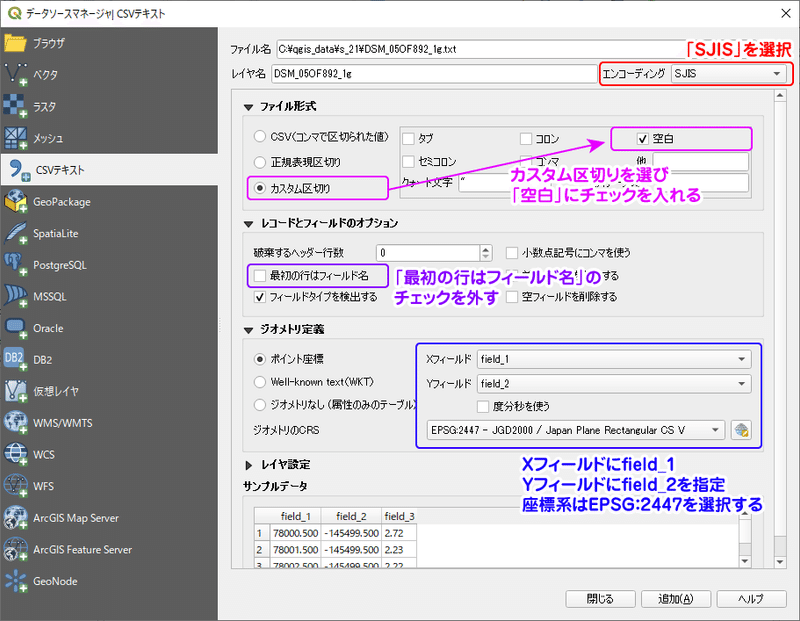The width and height of the screenshot is (800, 621).
Task: Enable 空フィールドを削除する checkbox
Action: (512, 297)
